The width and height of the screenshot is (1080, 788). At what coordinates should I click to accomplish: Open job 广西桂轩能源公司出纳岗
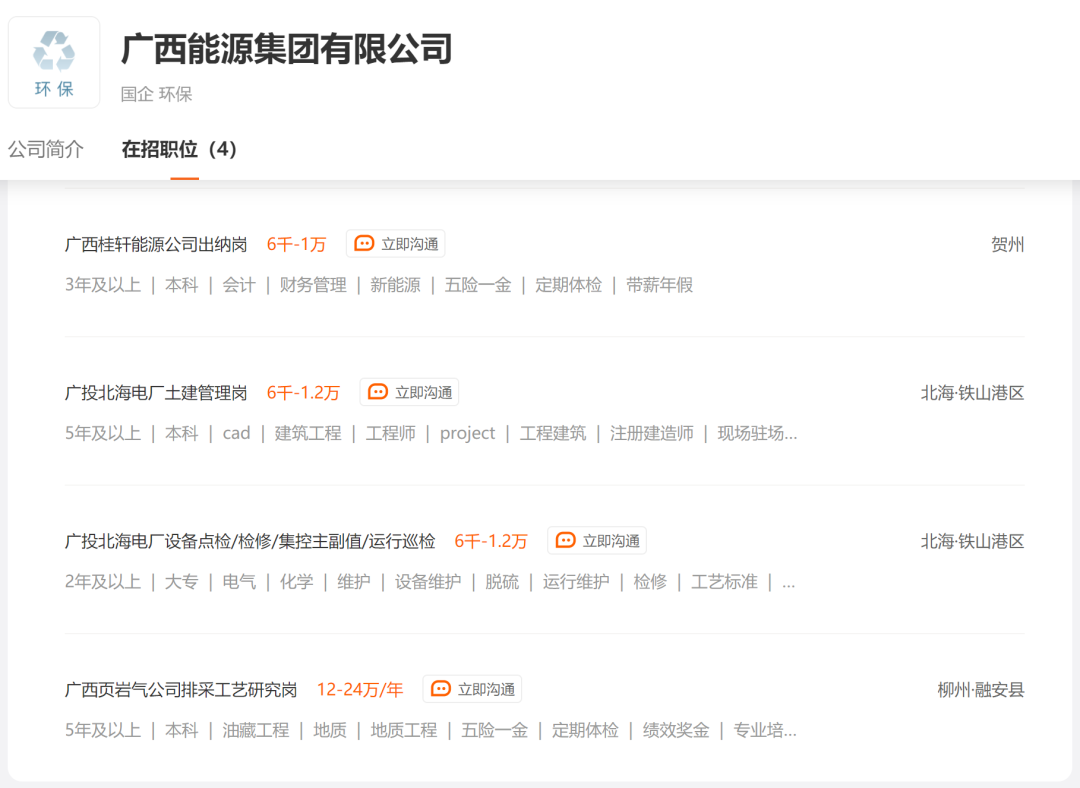tap(156, 245)
